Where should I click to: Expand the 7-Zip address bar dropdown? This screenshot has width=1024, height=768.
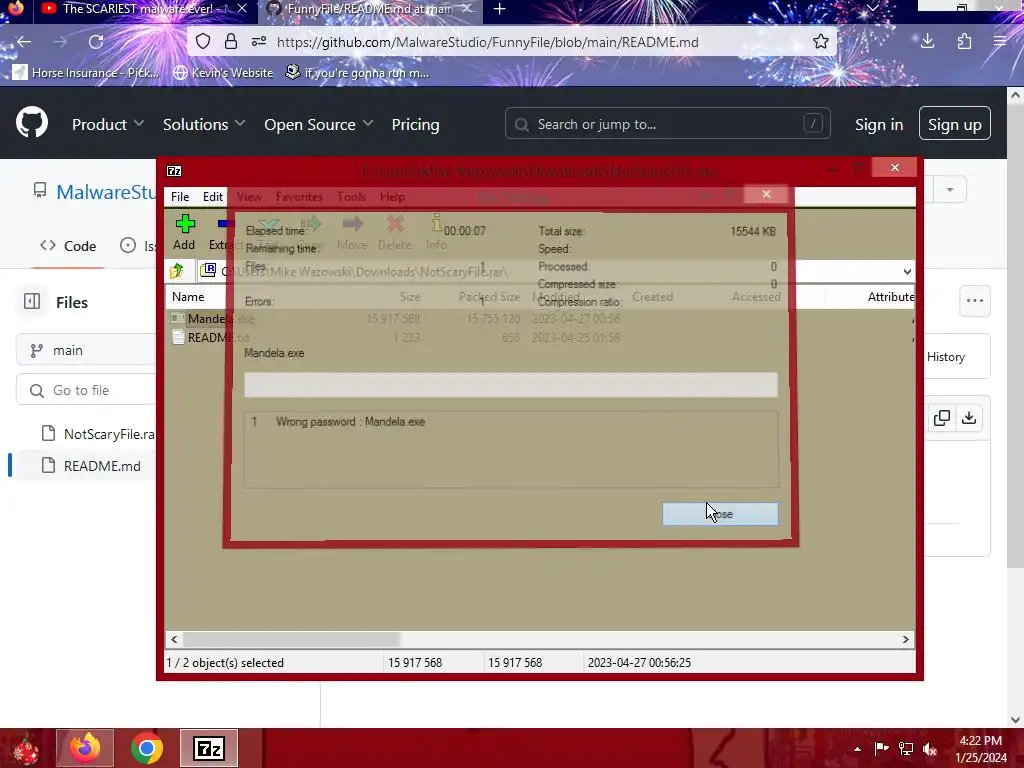coord(907,271)
